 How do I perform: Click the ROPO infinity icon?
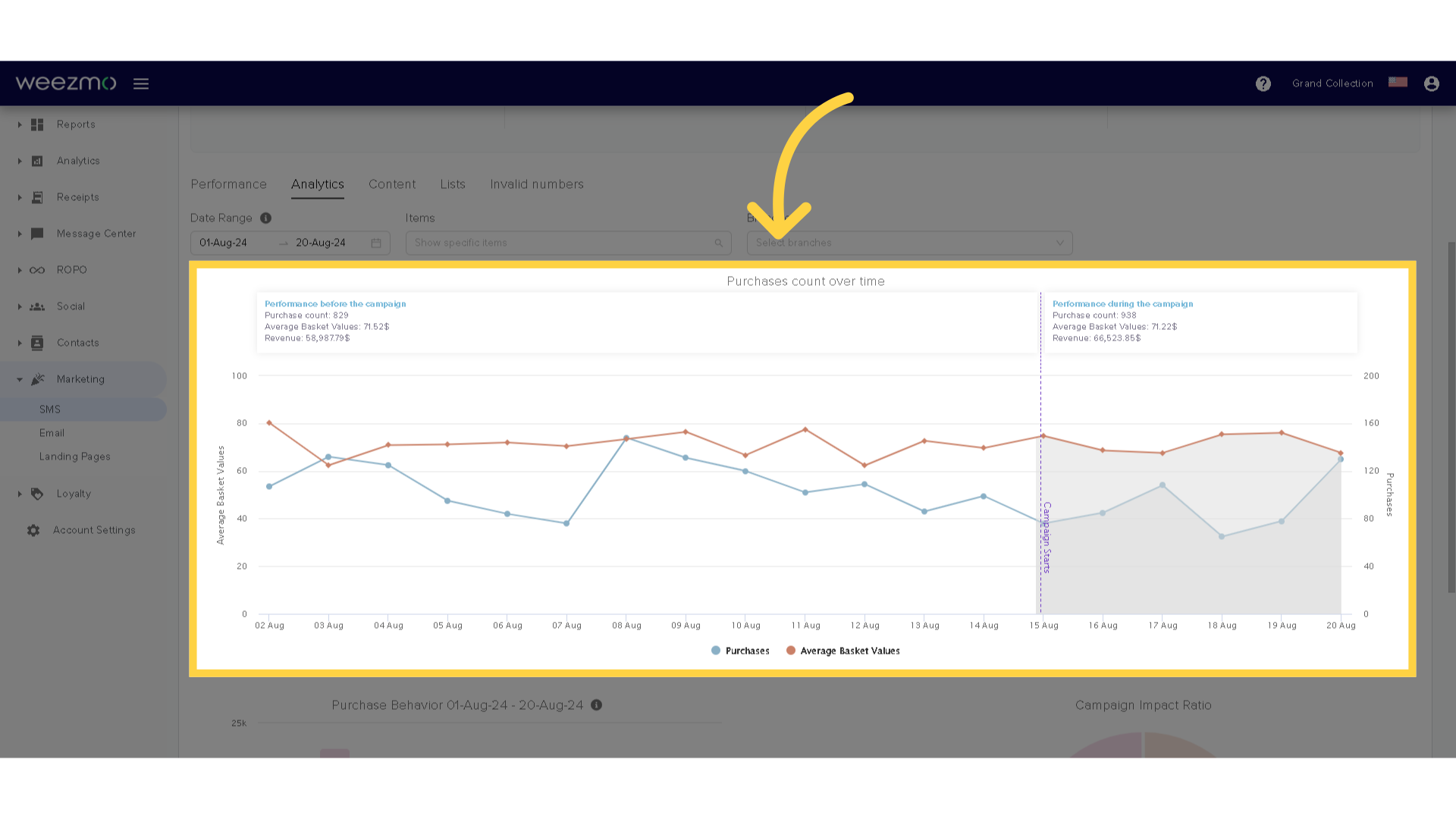pos(37,270)
